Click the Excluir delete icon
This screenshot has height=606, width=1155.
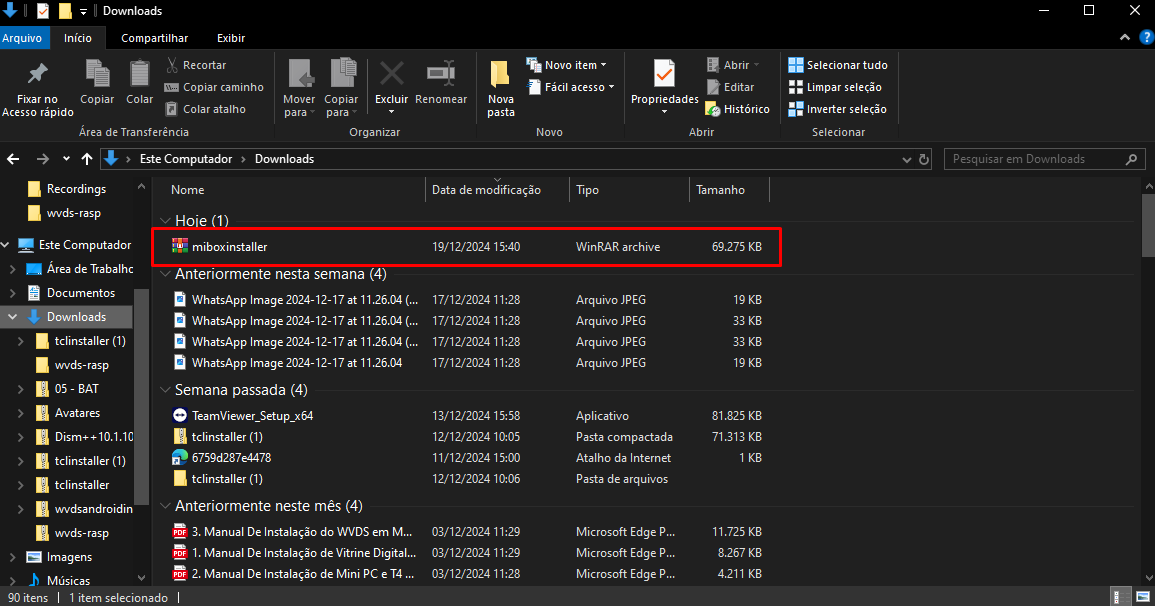pyautogui.click(x=391, y=74)
